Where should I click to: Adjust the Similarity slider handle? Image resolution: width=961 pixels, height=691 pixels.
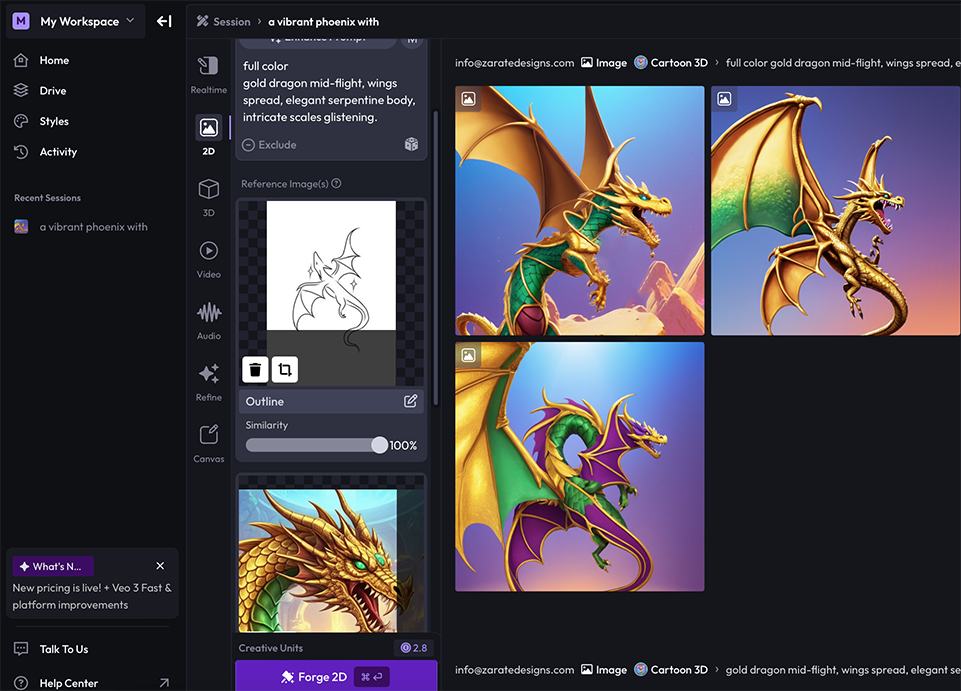[379, 445]
